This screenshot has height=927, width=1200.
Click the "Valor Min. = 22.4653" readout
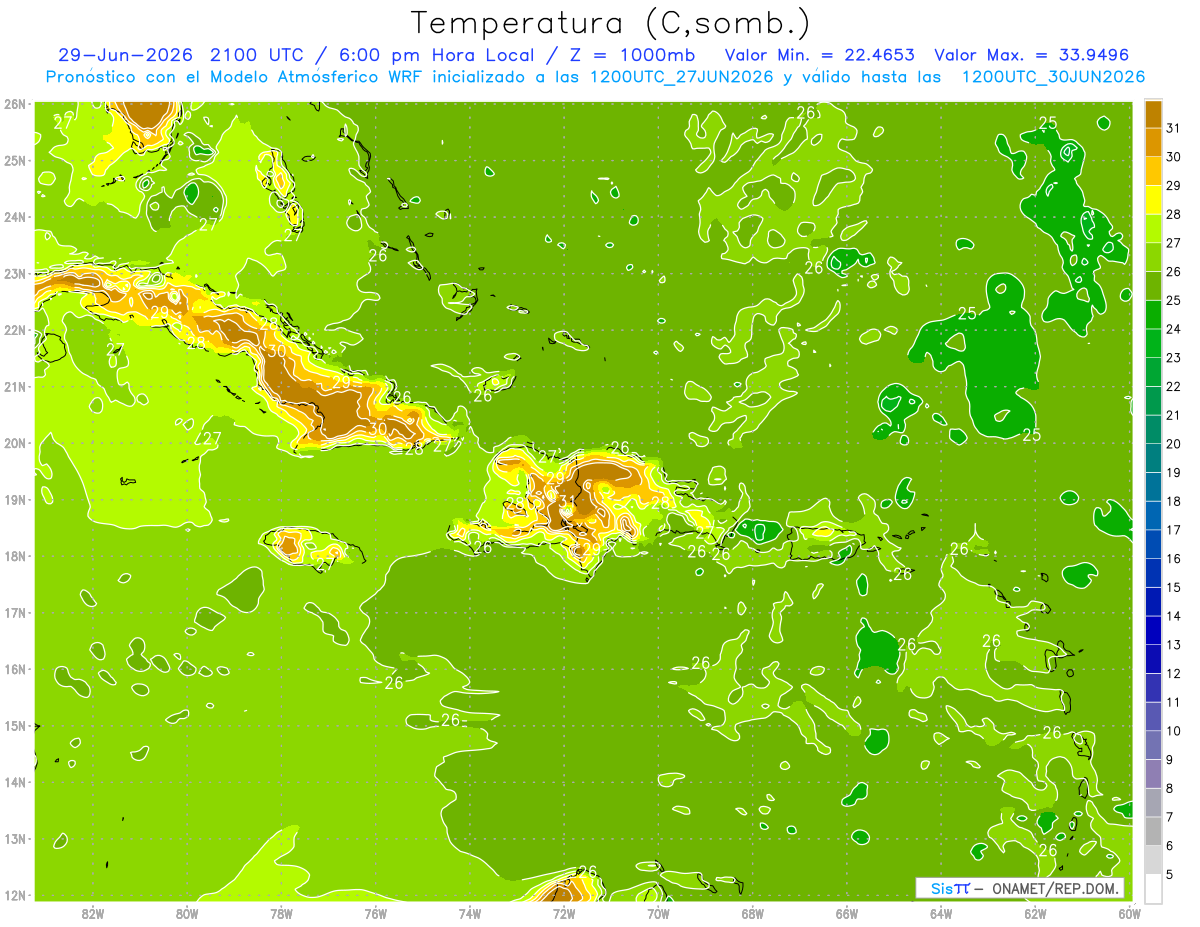[x=820, y=55]
